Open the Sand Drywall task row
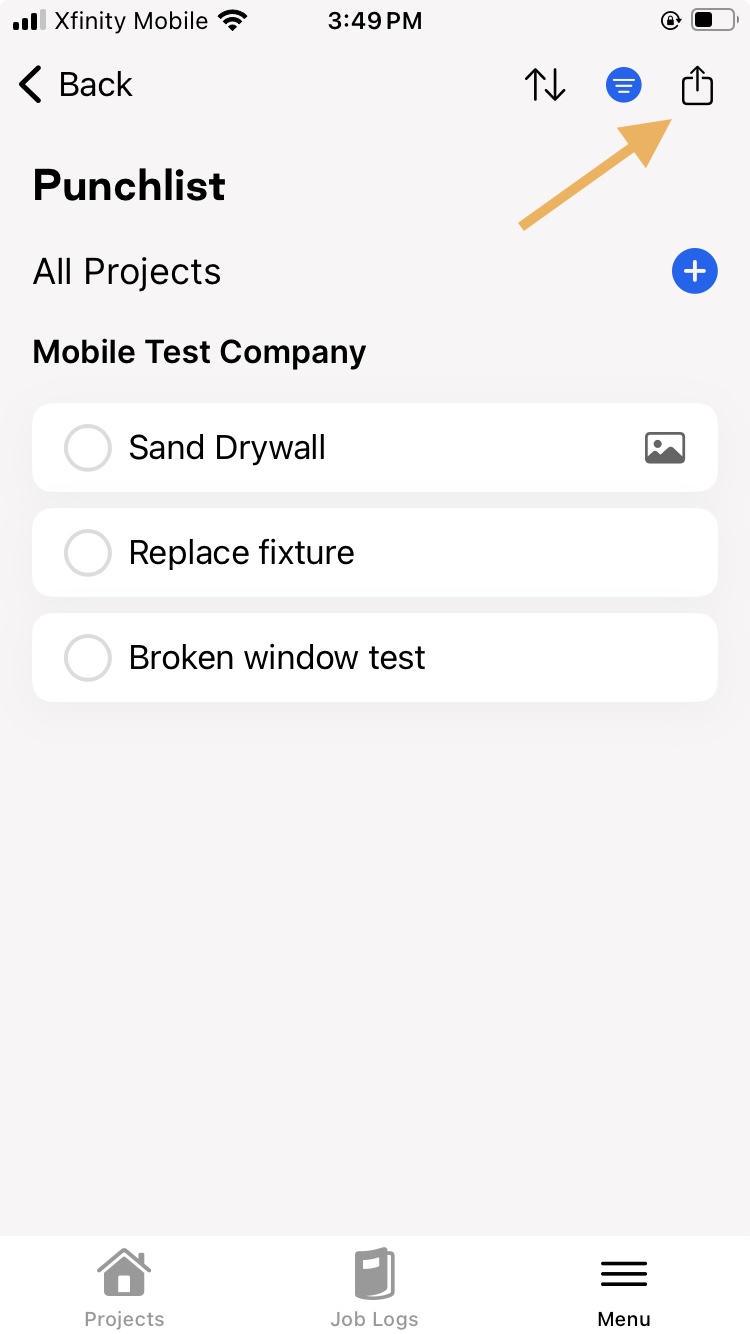Image resolution: width=750 pixels, height=1334 pixels. [375, 448]
